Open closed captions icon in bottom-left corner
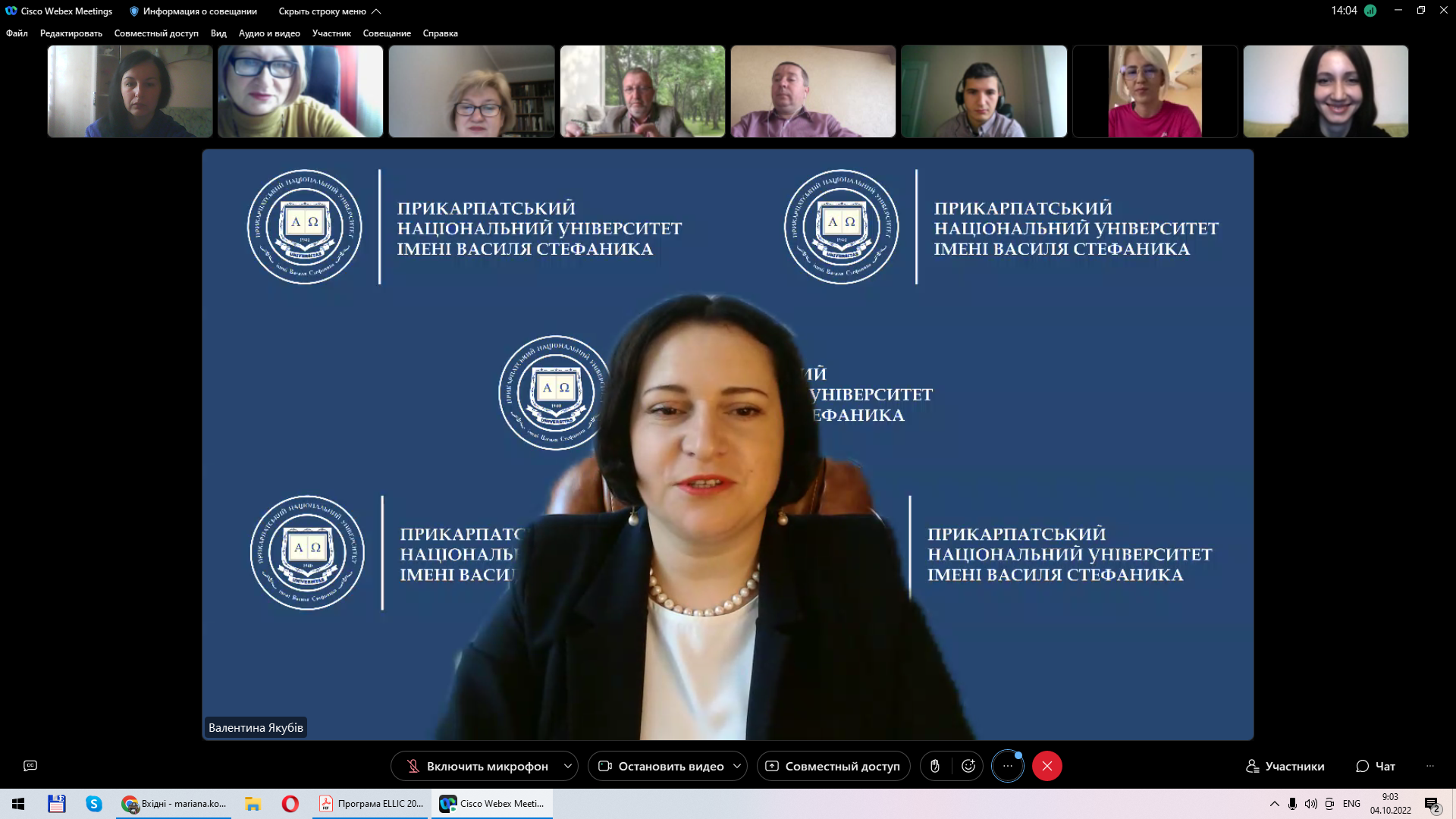 [x=30, y=766]
